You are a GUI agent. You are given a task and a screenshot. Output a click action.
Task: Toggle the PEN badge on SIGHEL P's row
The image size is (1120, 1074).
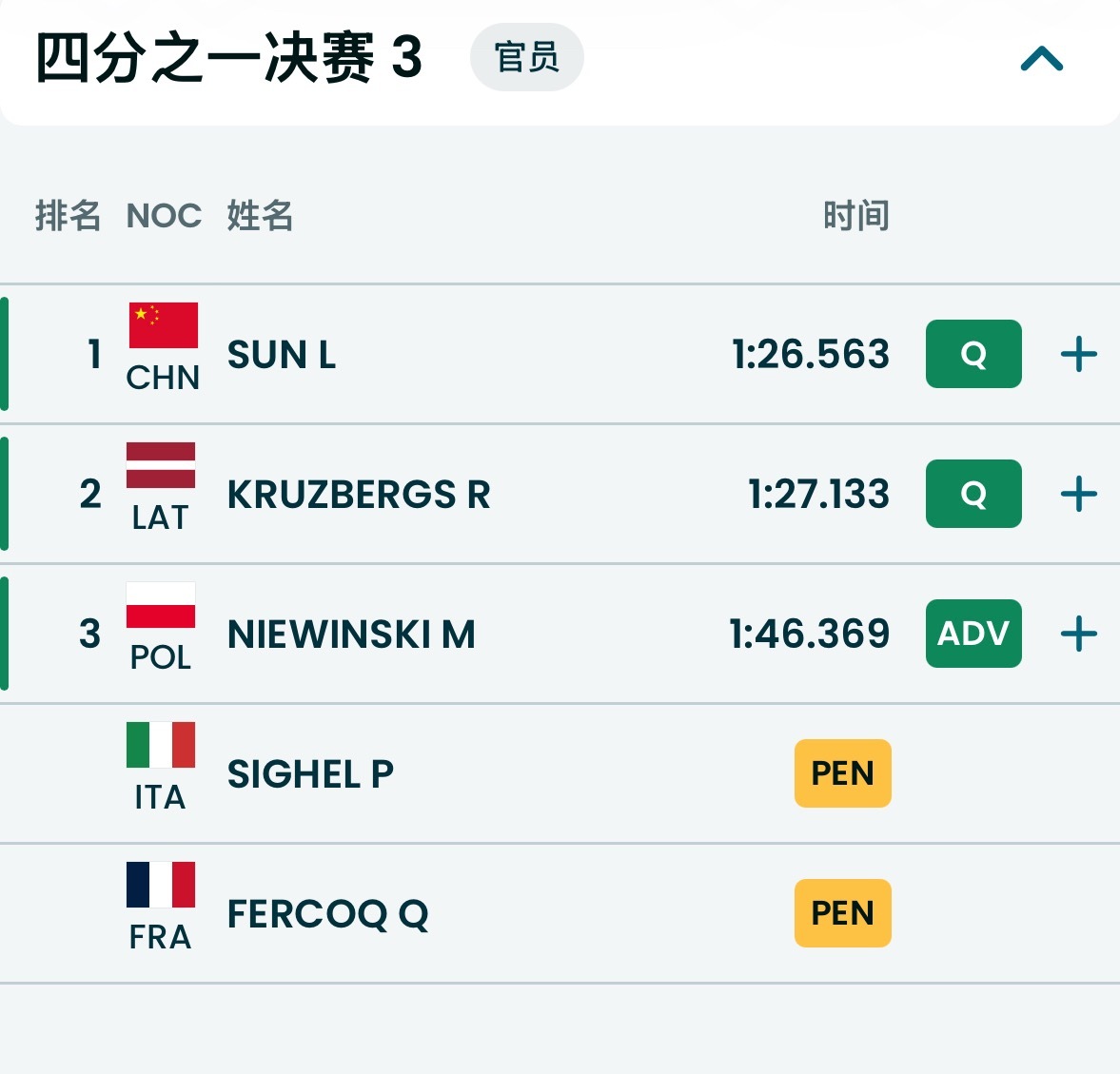coord(842,773)
